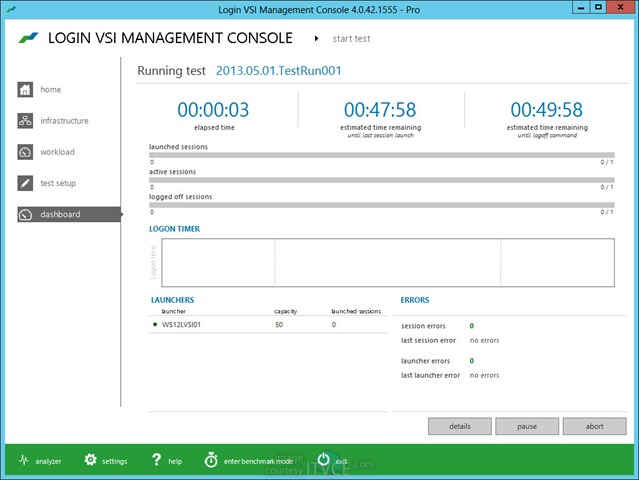Click the analyzer pulse icon
The height and width of the screenshot is (480, 639).
pyautogui.click(x=24, y=460)
